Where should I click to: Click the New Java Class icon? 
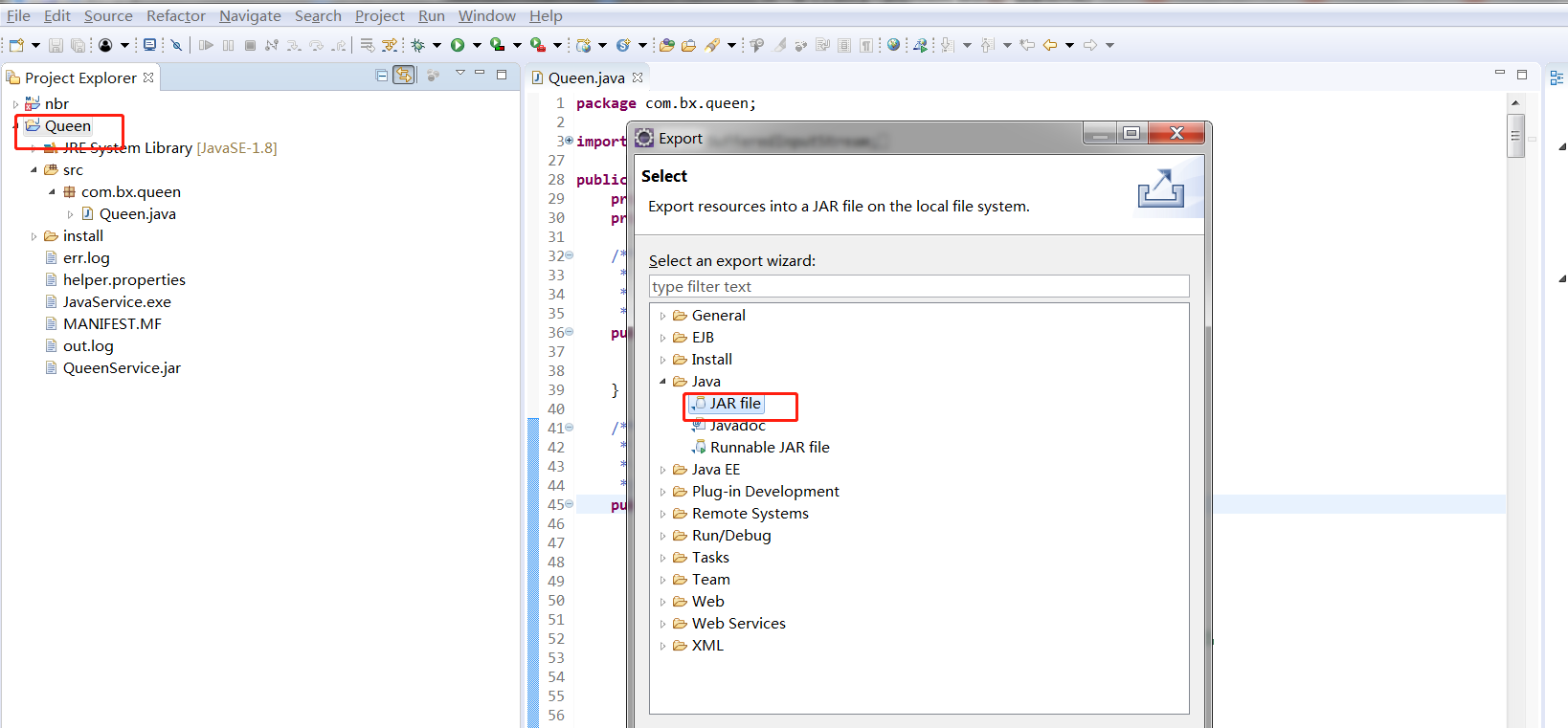pyautogui.click(x=623, y=45)
